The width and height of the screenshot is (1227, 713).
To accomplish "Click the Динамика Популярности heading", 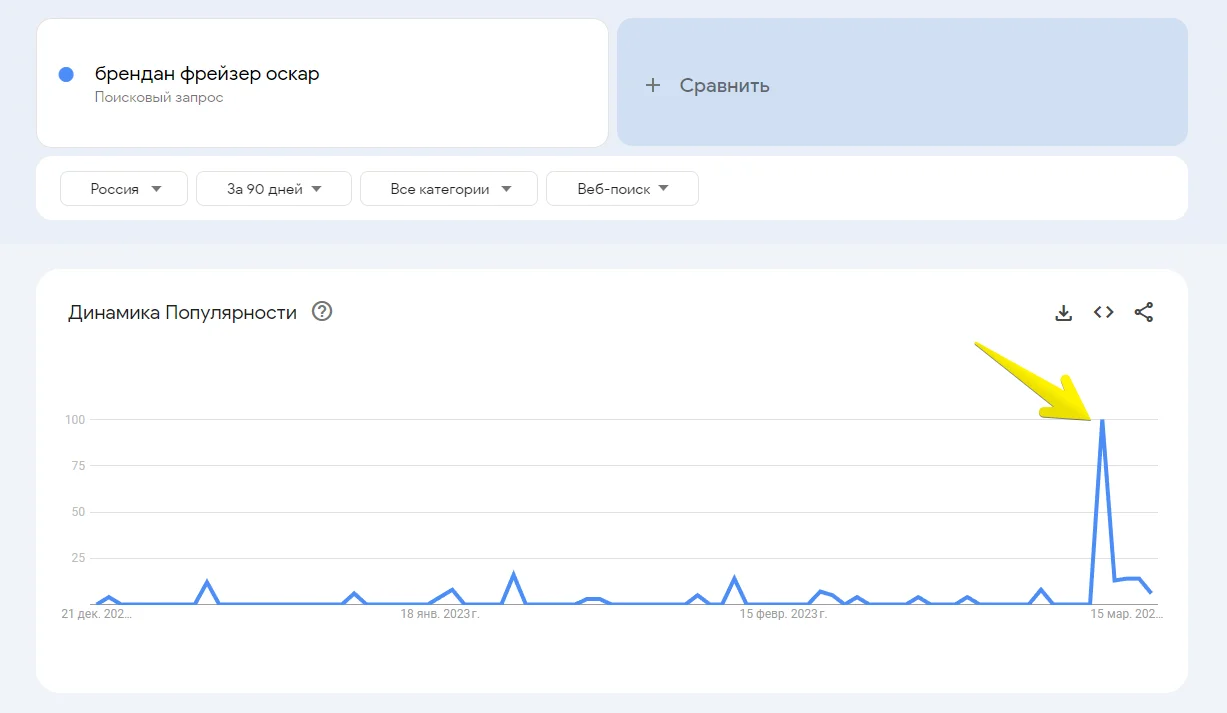I will 182,312.
